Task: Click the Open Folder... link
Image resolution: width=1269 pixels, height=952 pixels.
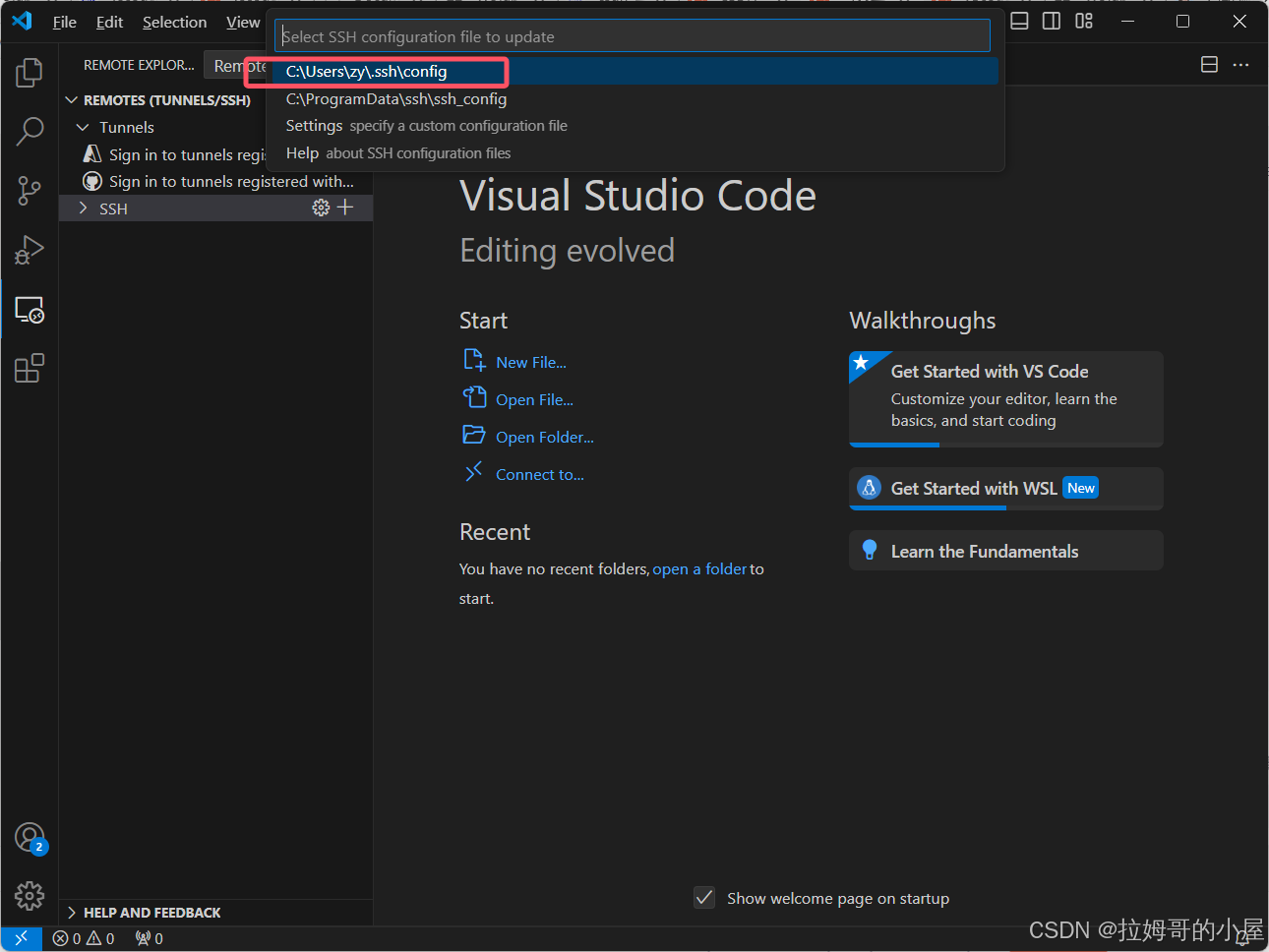Action: point(545,438)
